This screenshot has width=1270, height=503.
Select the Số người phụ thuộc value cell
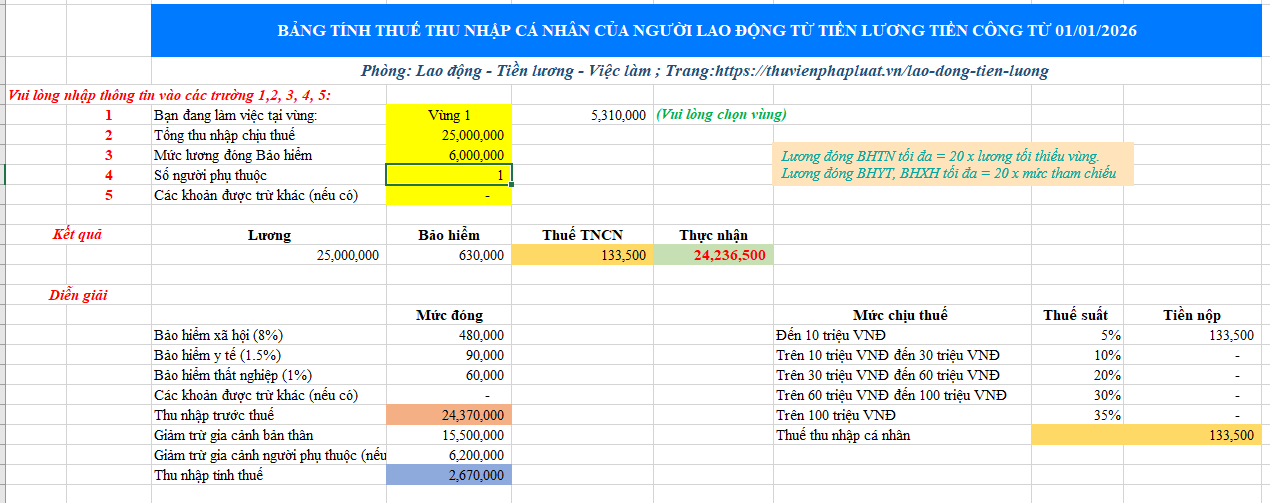click(448, 175)
